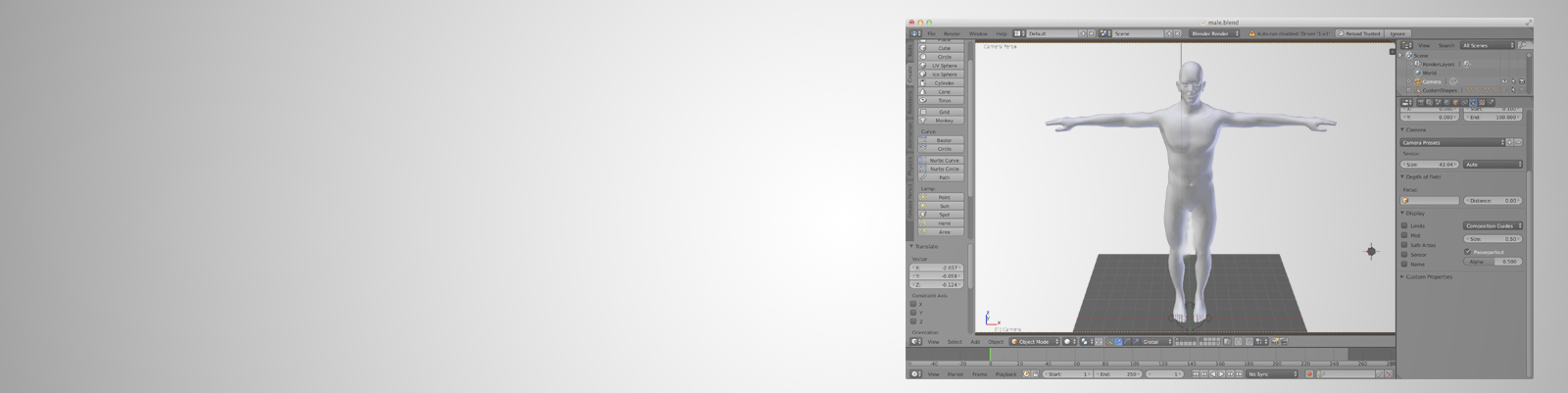Enable the Limits display checkbox

tap(1404, 226)
